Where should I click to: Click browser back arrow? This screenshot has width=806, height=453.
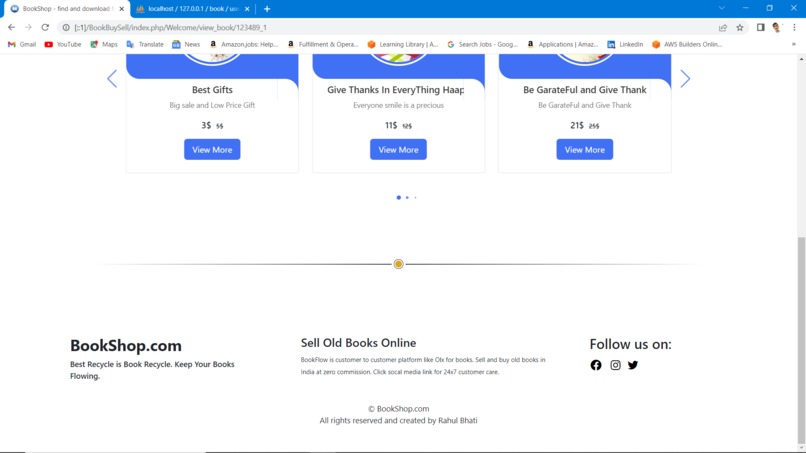[x=11, y=27]
